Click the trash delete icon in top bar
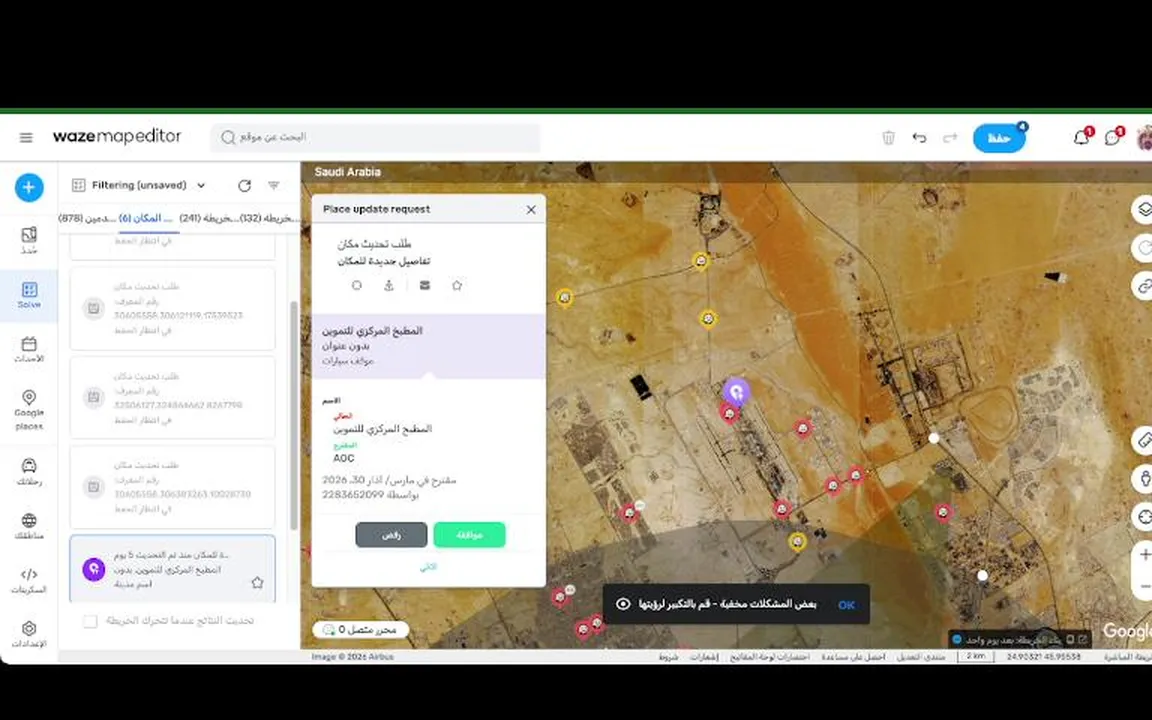Viewport: 1152px width, 720px height. click(888, 137)
